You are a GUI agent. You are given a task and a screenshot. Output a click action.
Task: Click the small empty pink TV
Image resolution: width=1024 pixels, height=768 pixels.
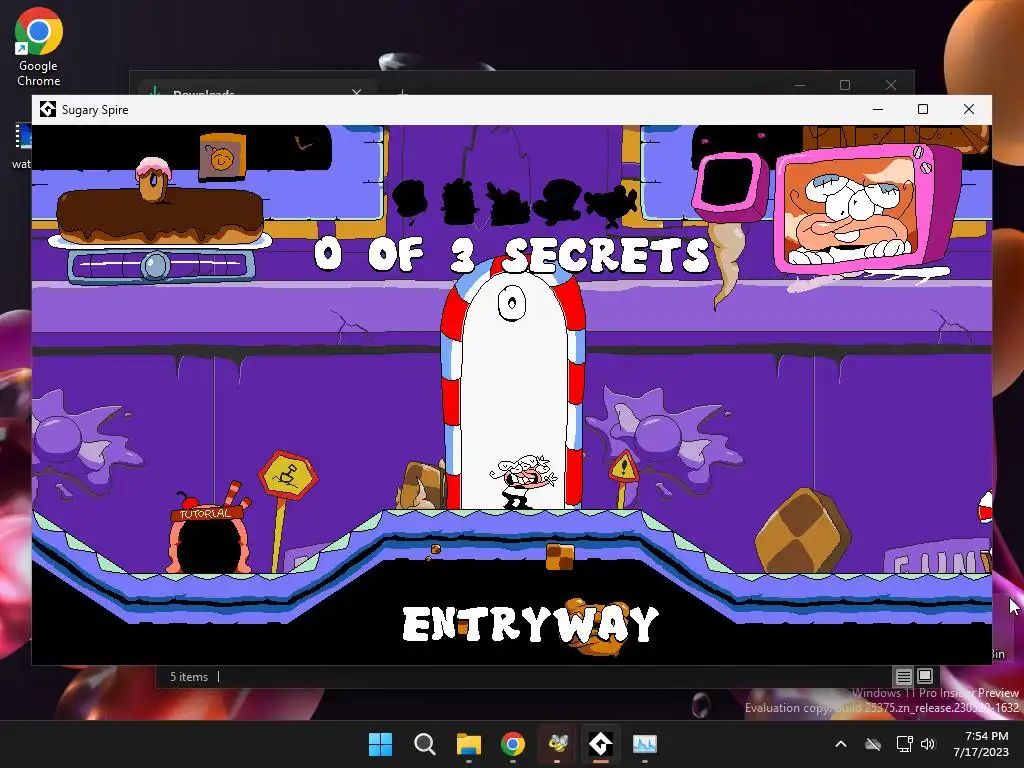coord(729,187)
